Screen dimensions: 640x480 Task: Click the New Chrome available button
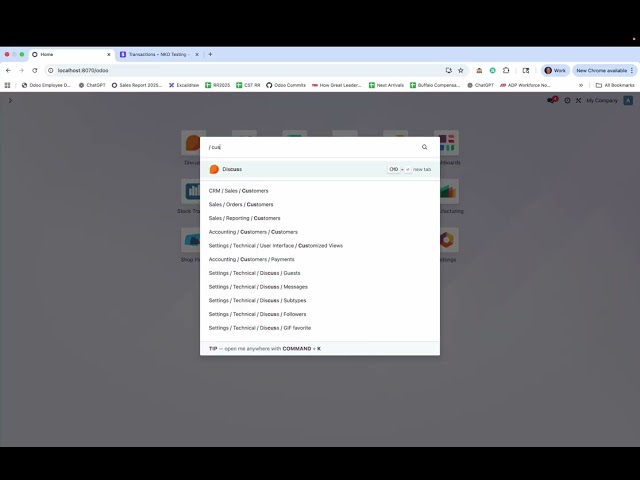tap(605, 71)
